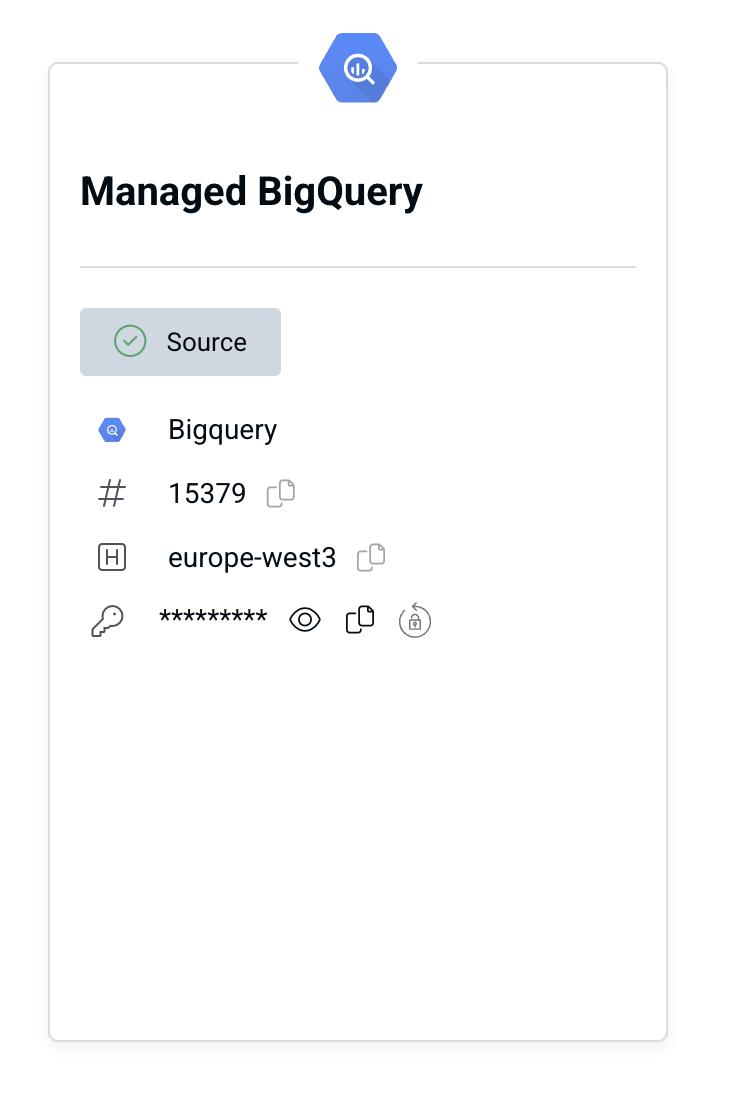Click the hash symbol icon
This screenshot has height=1096, width=736.
112,493
